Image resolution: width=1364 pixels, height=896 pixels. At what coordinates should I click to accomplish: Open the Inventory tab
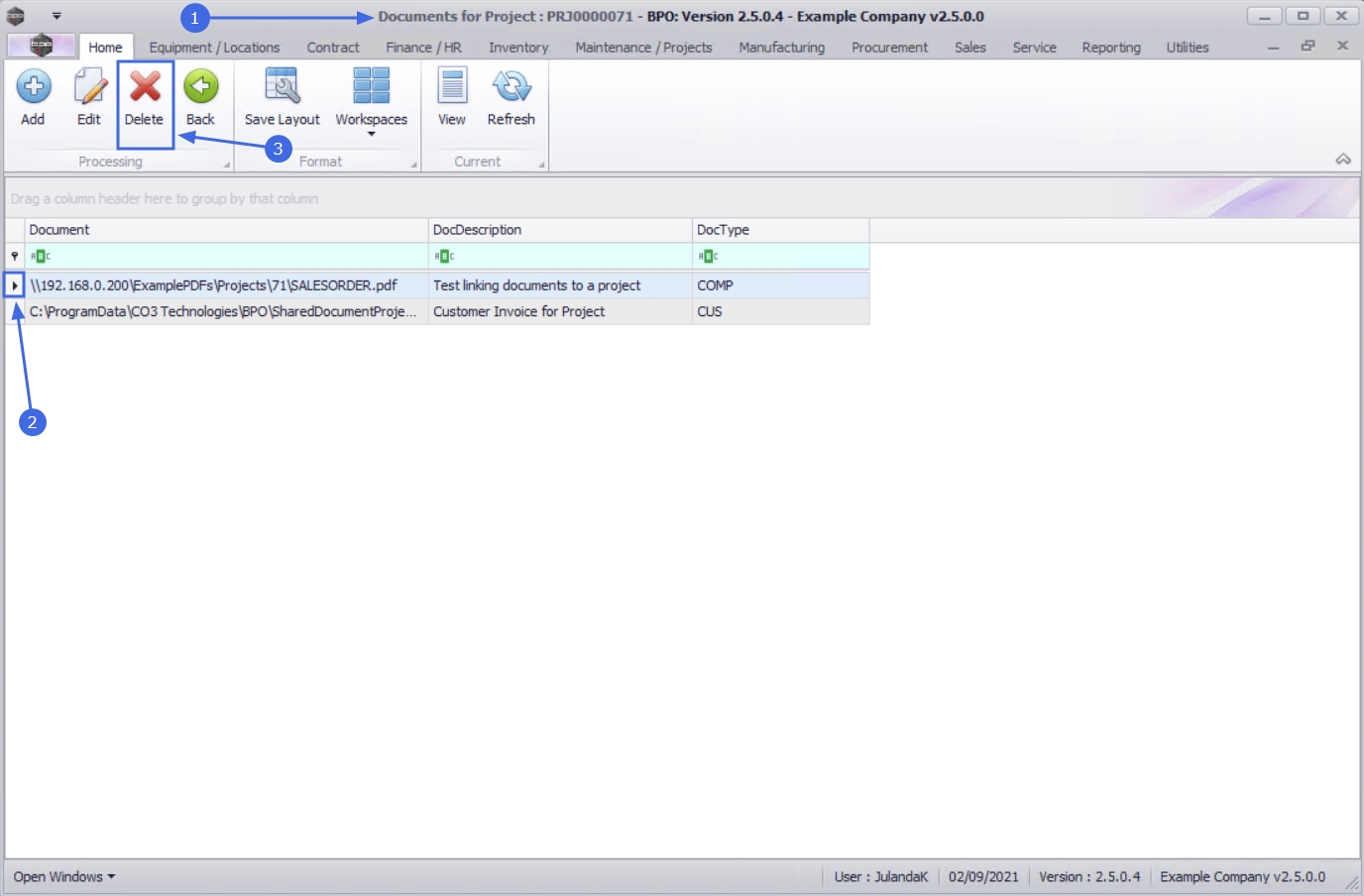pos(518,48)
